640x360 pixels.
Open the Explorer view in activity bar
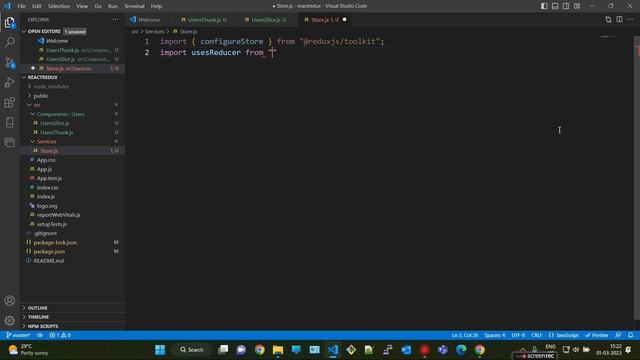(10, 22)
